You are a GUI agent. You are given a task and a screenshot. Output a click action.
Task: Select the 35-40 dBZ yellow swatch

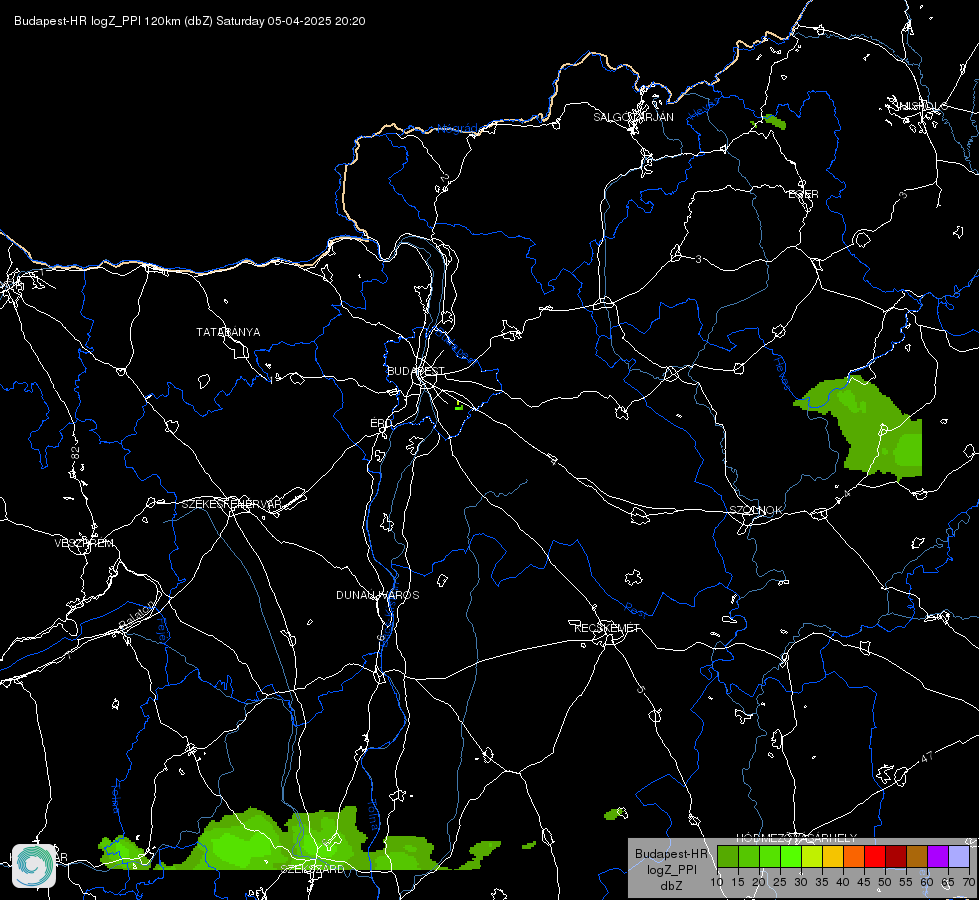coord(833,856)
